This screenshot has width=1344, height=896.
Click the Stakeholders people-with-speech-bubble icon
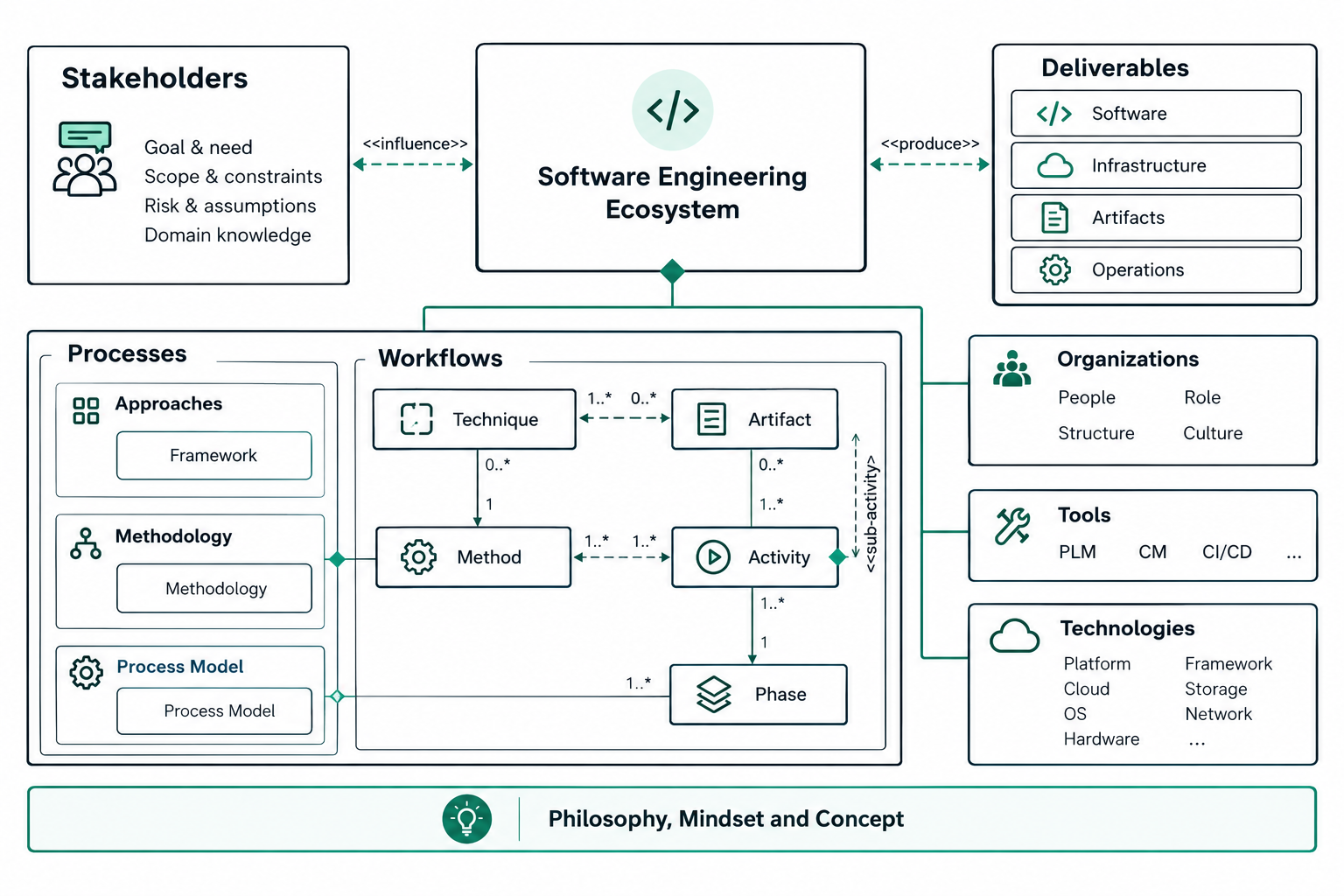coord(85,158)
